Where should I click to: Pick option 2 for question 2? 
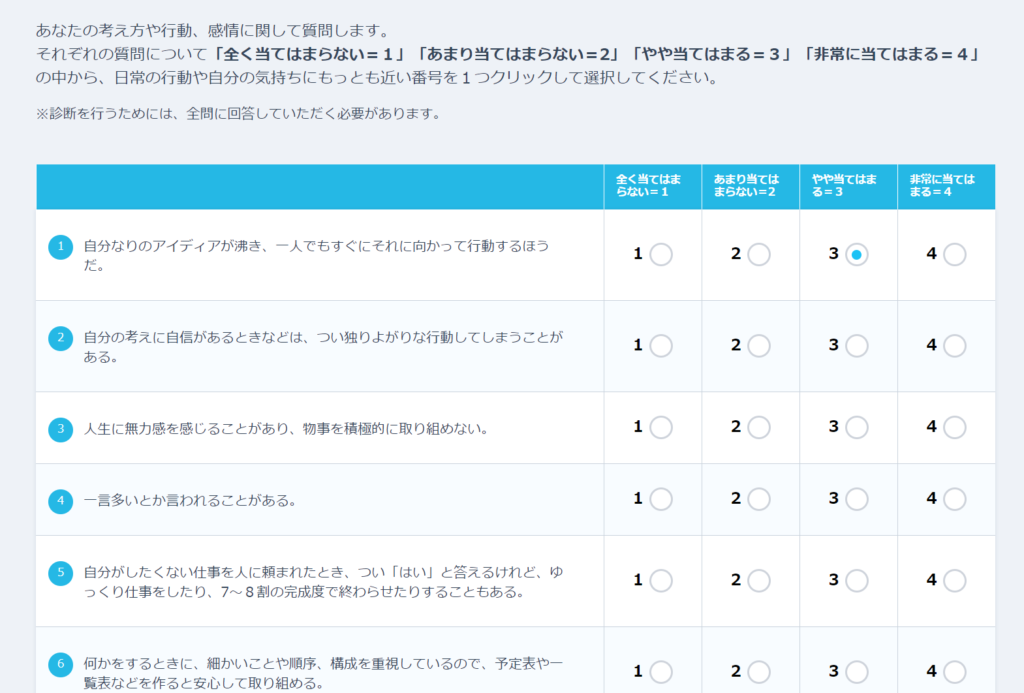coord(759,346)
